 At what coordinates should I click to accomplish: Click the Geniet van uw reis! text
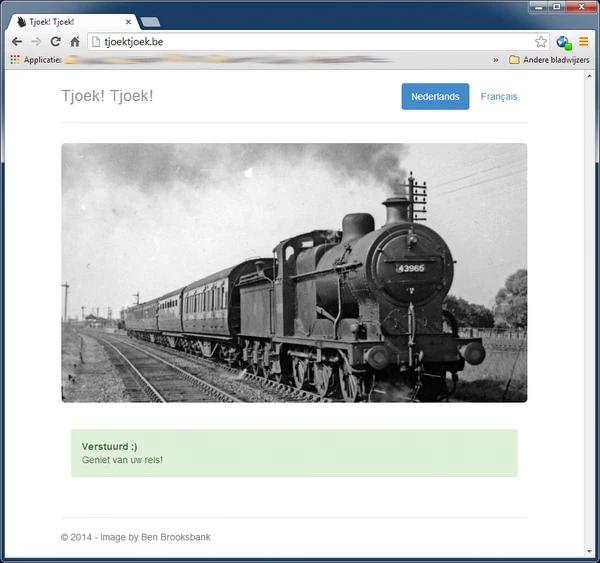122,460
